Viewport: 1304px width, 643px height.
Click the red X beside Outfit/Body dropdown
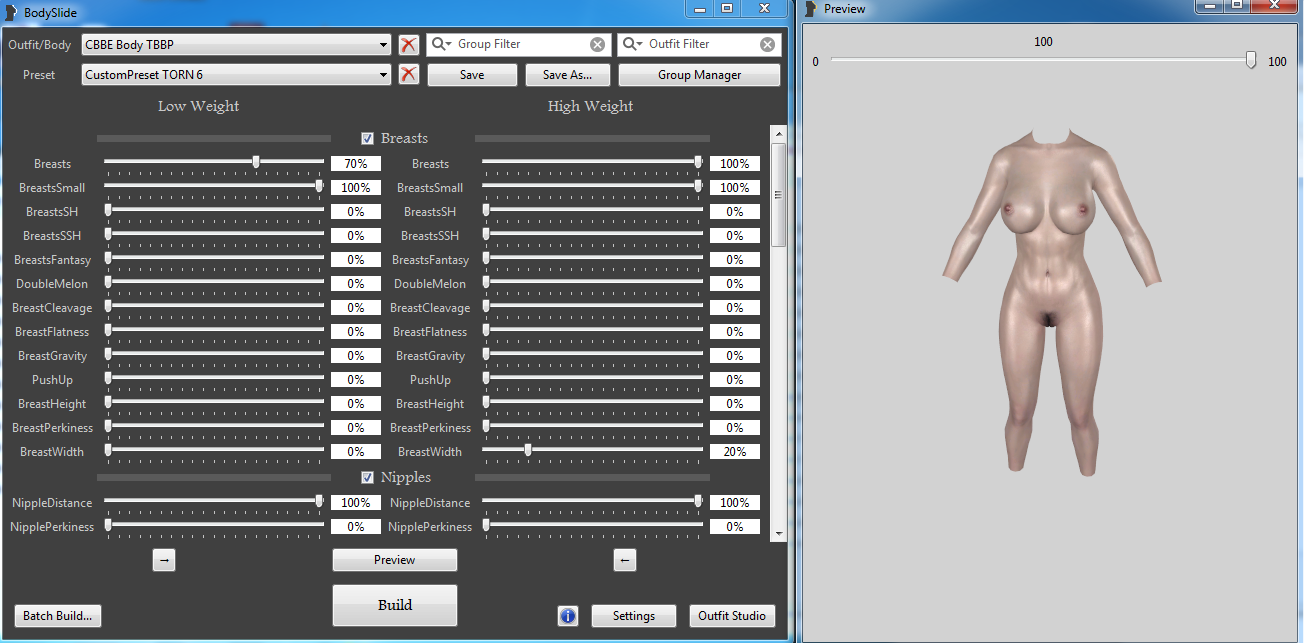pyautogui.click(x=408, y=45)
